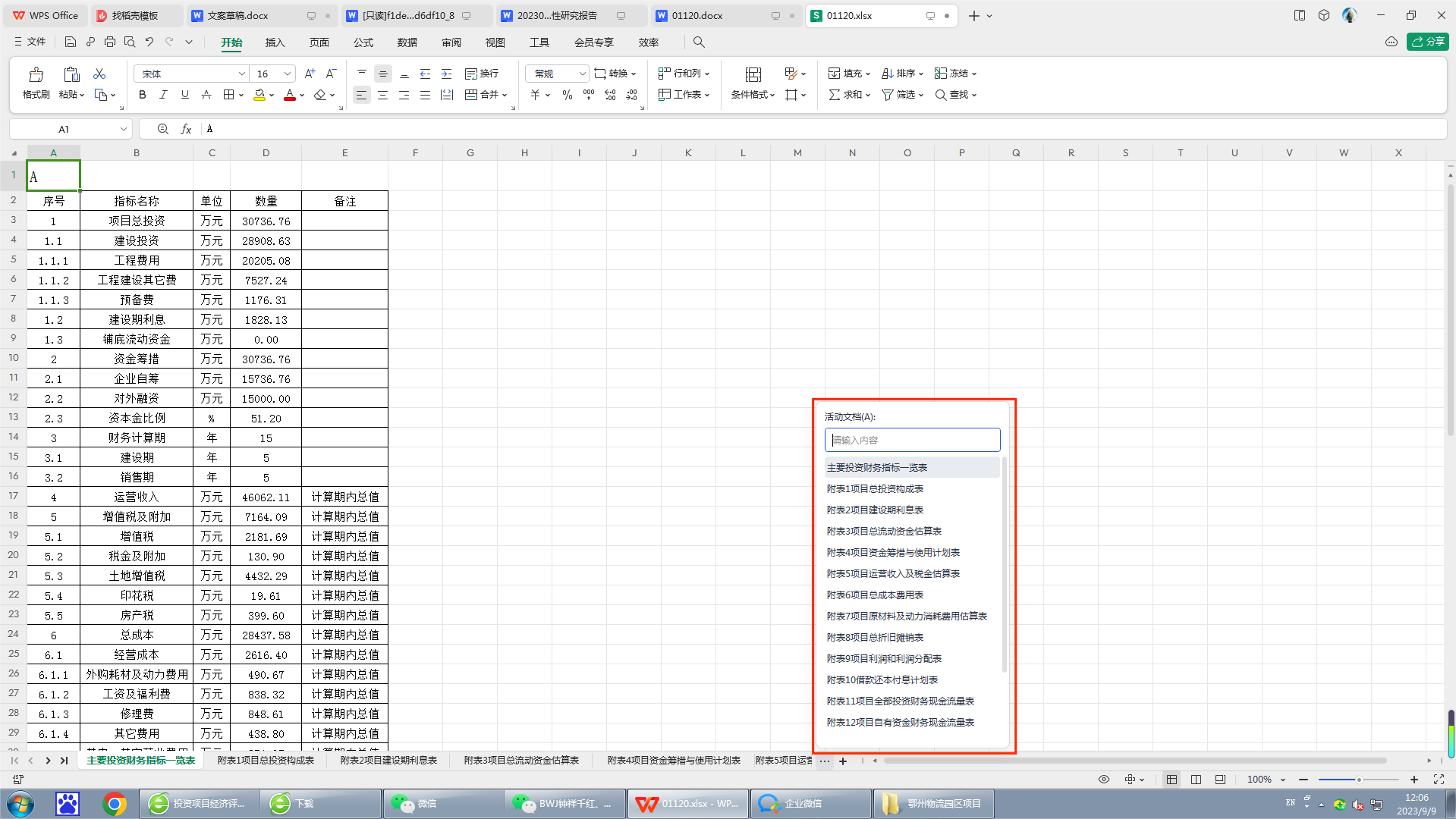The height and width of the screenshot is (819, 1456).
Task: Click the 分享 share button
Action: pyautogui.click(x=1427, y=42)
